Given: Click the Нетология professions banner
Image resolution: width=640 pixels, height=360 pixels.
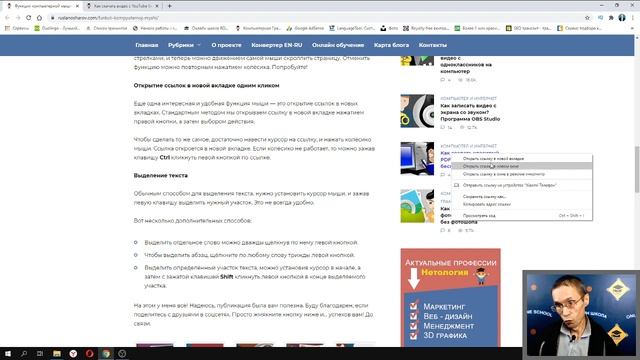Looking at the screenshot, I should tap(450, 298).
